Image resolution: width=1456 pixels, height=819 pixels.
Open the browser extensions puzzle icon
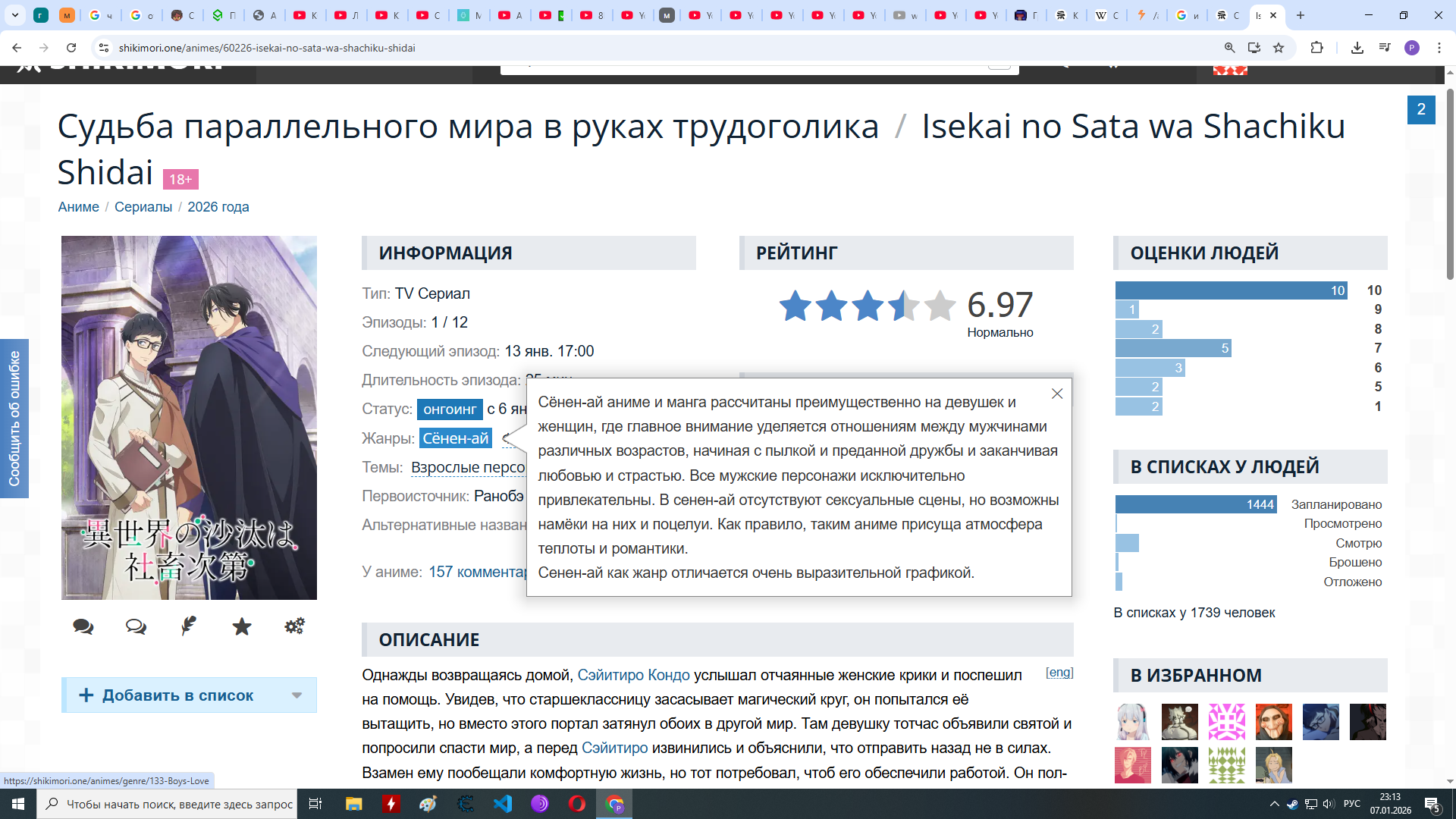coord(1316,48)
